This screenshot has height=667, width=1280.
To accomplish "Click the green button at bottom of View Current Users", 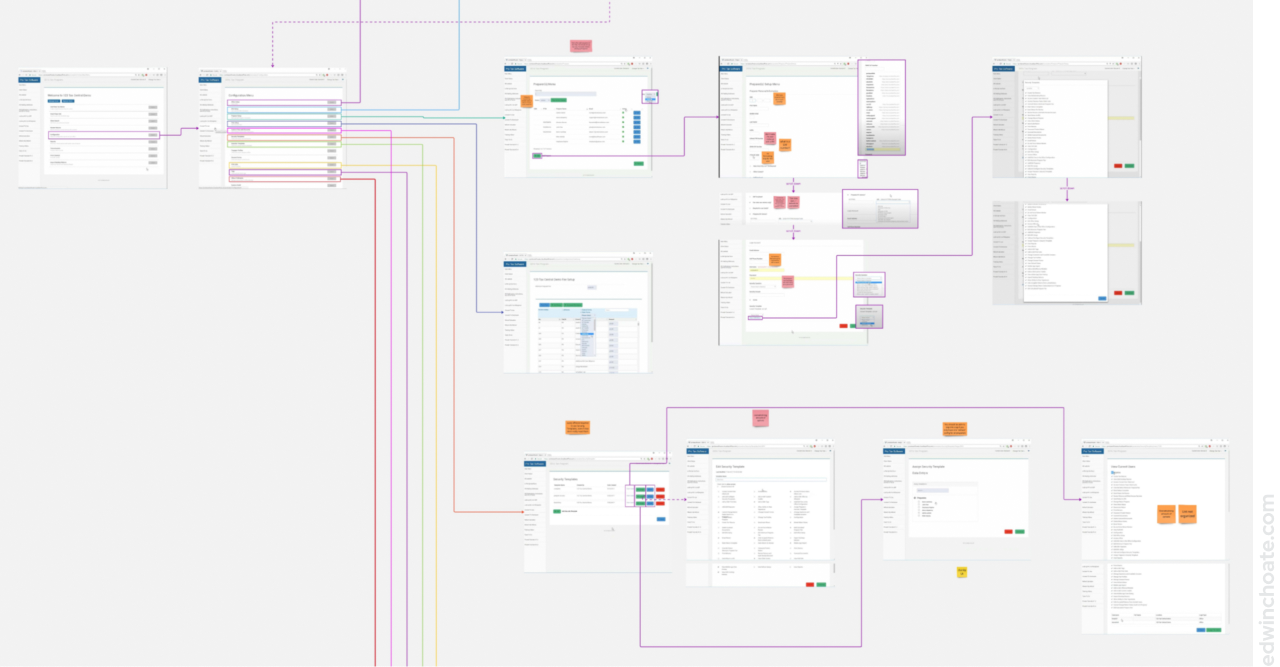I will click(1214, 629).
